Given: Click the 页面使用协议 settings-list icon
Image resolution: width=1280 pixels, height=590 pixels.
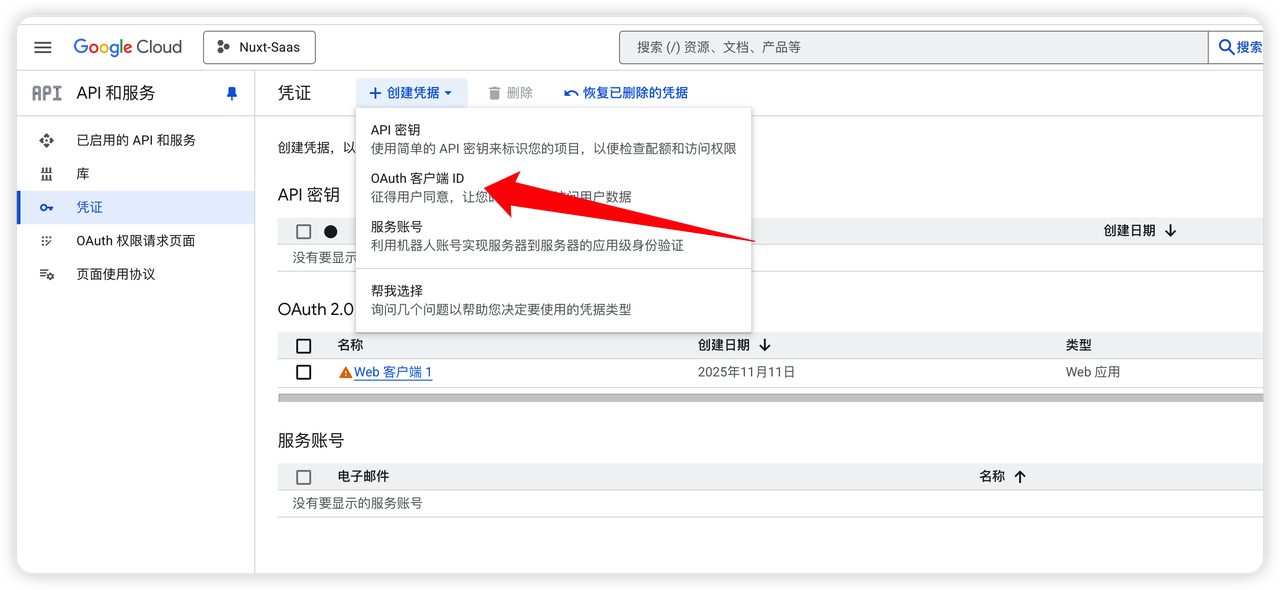Looking at the screenshot, I should pyautogui.click(x=46, y=274).
